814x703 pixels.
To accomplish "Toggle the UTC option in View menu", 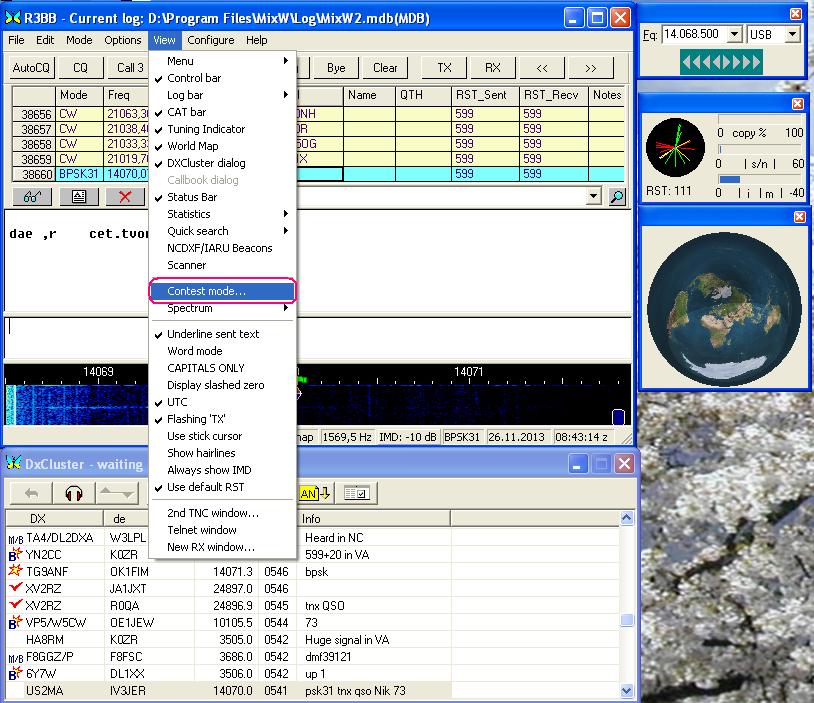I will (177, 402).
